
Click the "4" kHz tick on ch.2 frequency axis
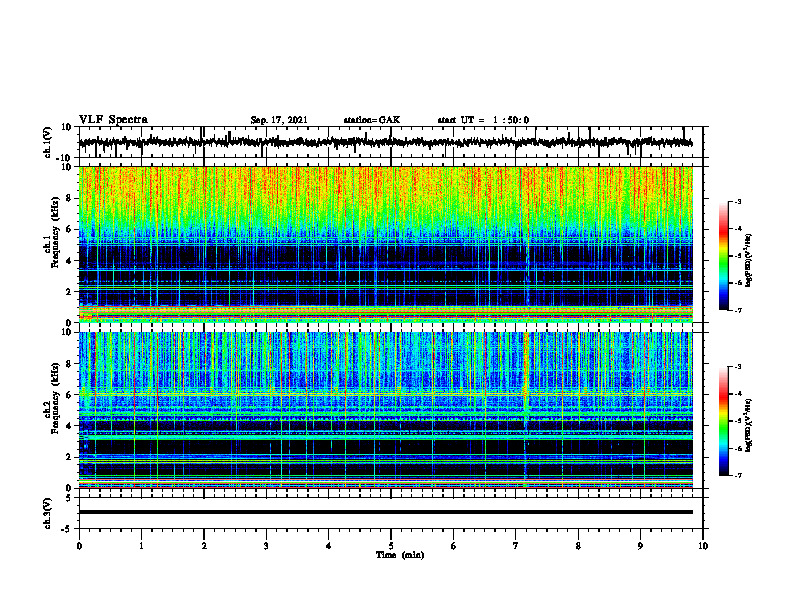pyautogui.click(x=69, y=426)
